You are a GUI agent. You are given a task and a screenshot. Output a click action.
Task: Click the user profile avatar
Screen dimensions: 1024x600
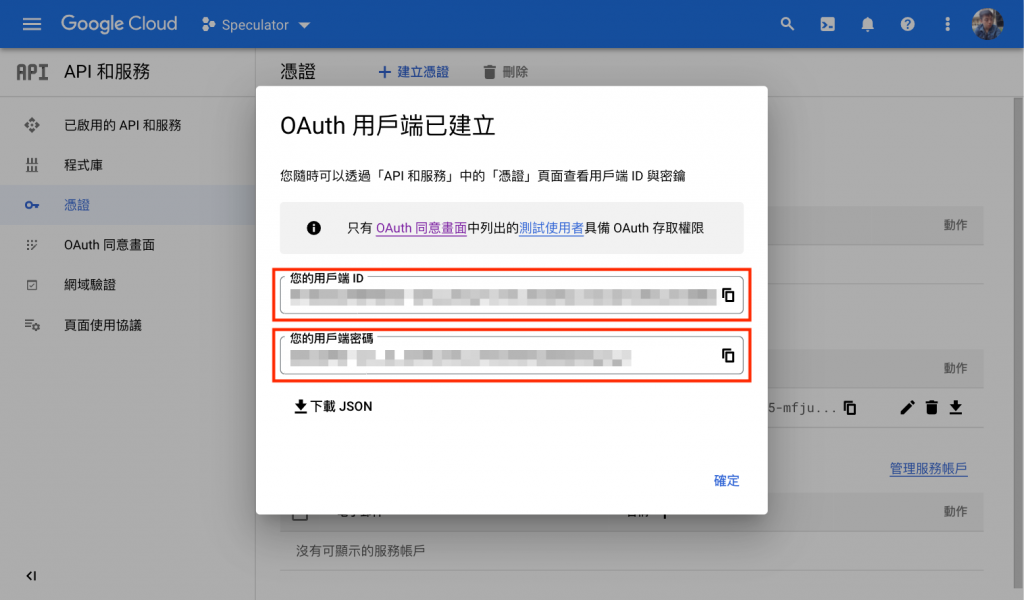tap(987, 24)
